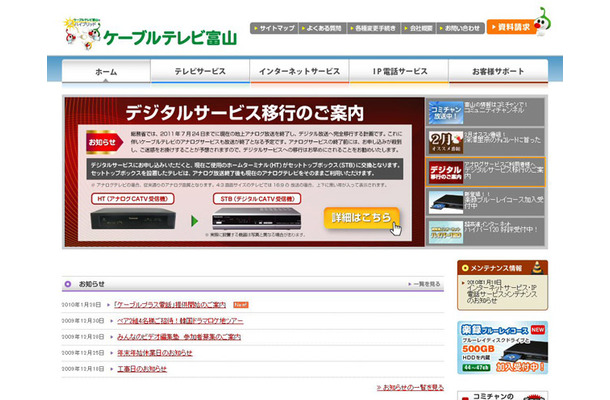This screenshot has height=400, width=610.
Task: Open お問い合わせ contact page
Action: 461,28
